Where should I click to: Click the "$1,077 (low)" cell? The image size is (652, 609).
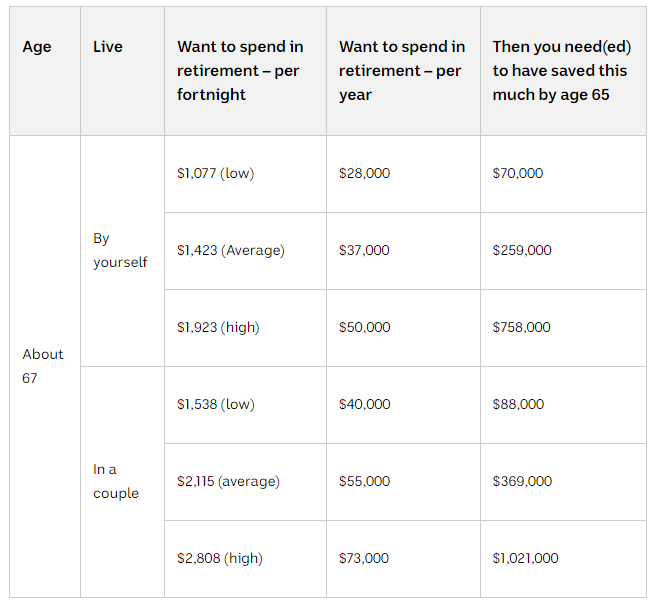click(216, 173)
